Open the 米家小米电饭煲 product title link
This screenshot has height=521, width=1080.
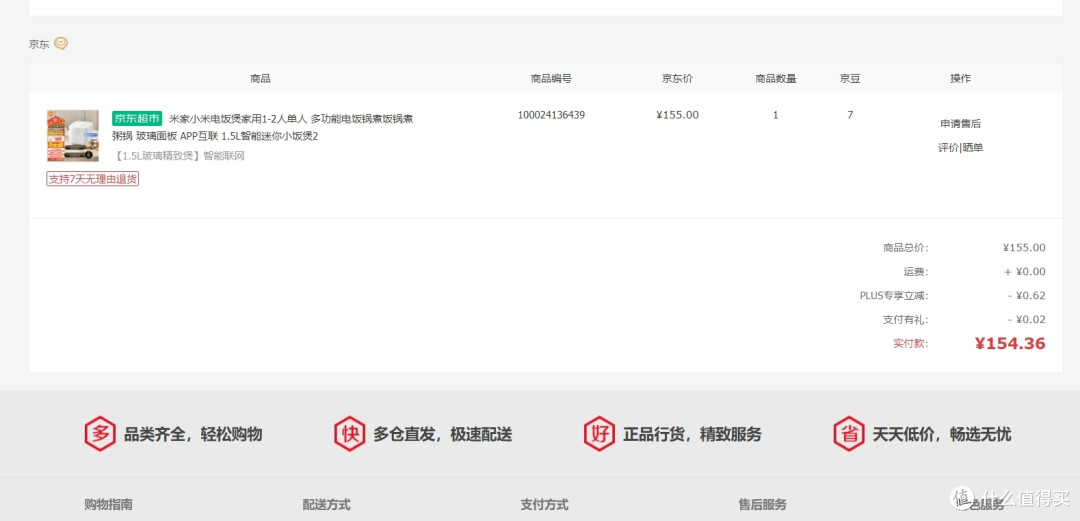(x=262, y=127)
